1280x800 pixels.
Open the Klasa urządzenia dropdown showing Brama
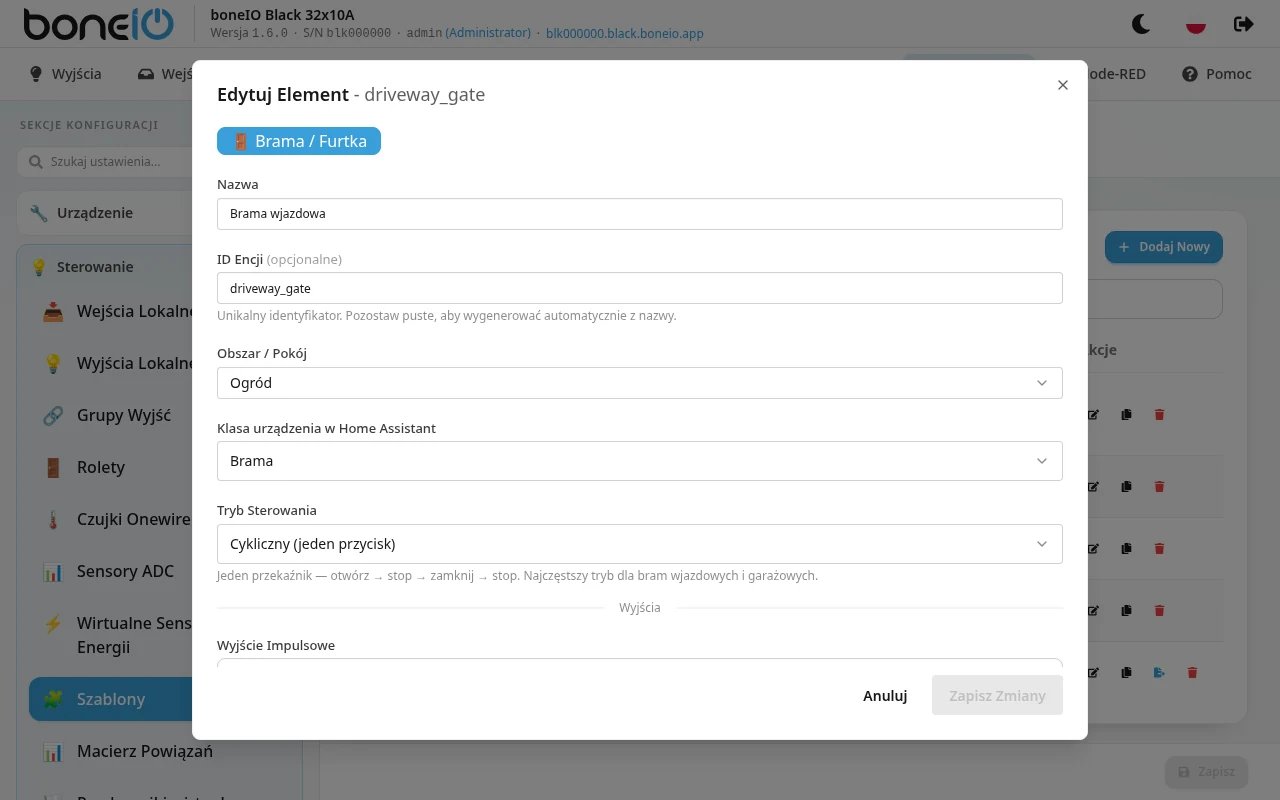tap(640, 461)
